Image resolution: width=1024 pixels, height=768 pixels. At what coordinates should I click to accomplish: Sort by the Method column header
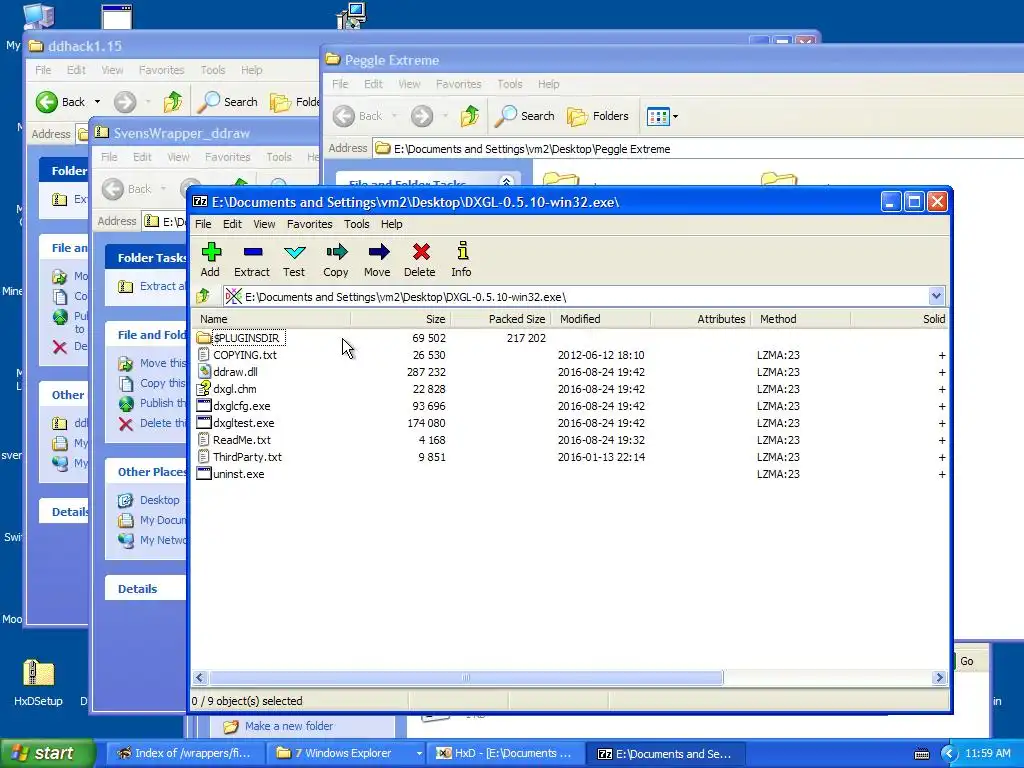coord(801,319)
